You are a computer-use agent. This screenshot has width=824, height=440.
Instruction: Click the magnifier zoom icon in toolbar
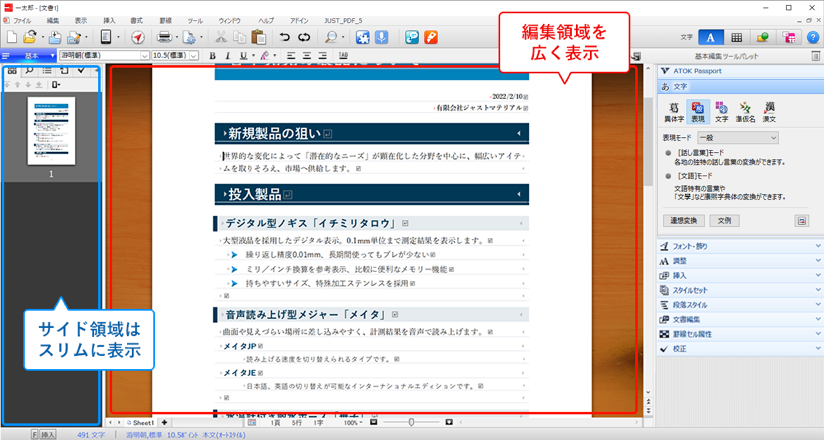[x=329, y=37]
